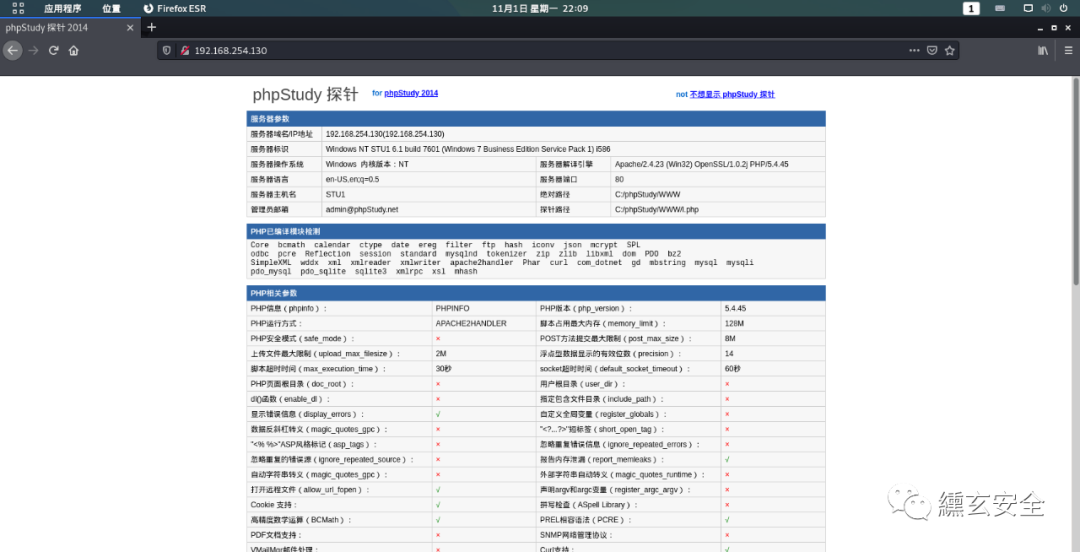Click the PHP已编译模块检测 section header

pyautogui.click(x=536, y=232)
